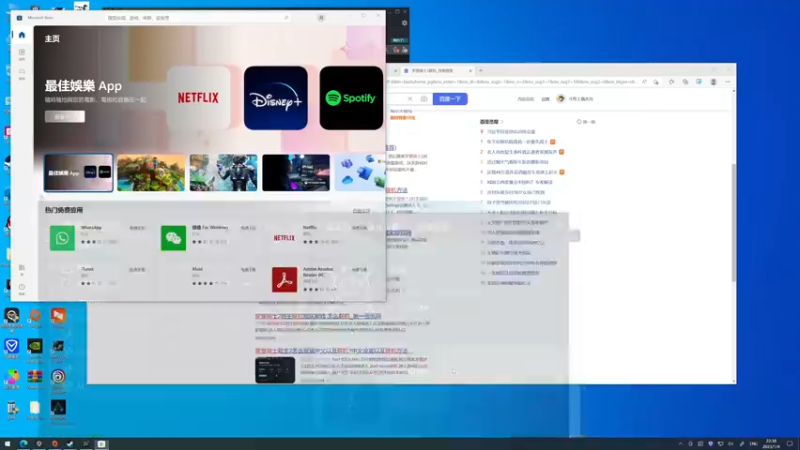
Task: Click the camera image-search icon in Baidu
Action: point(424,99)
